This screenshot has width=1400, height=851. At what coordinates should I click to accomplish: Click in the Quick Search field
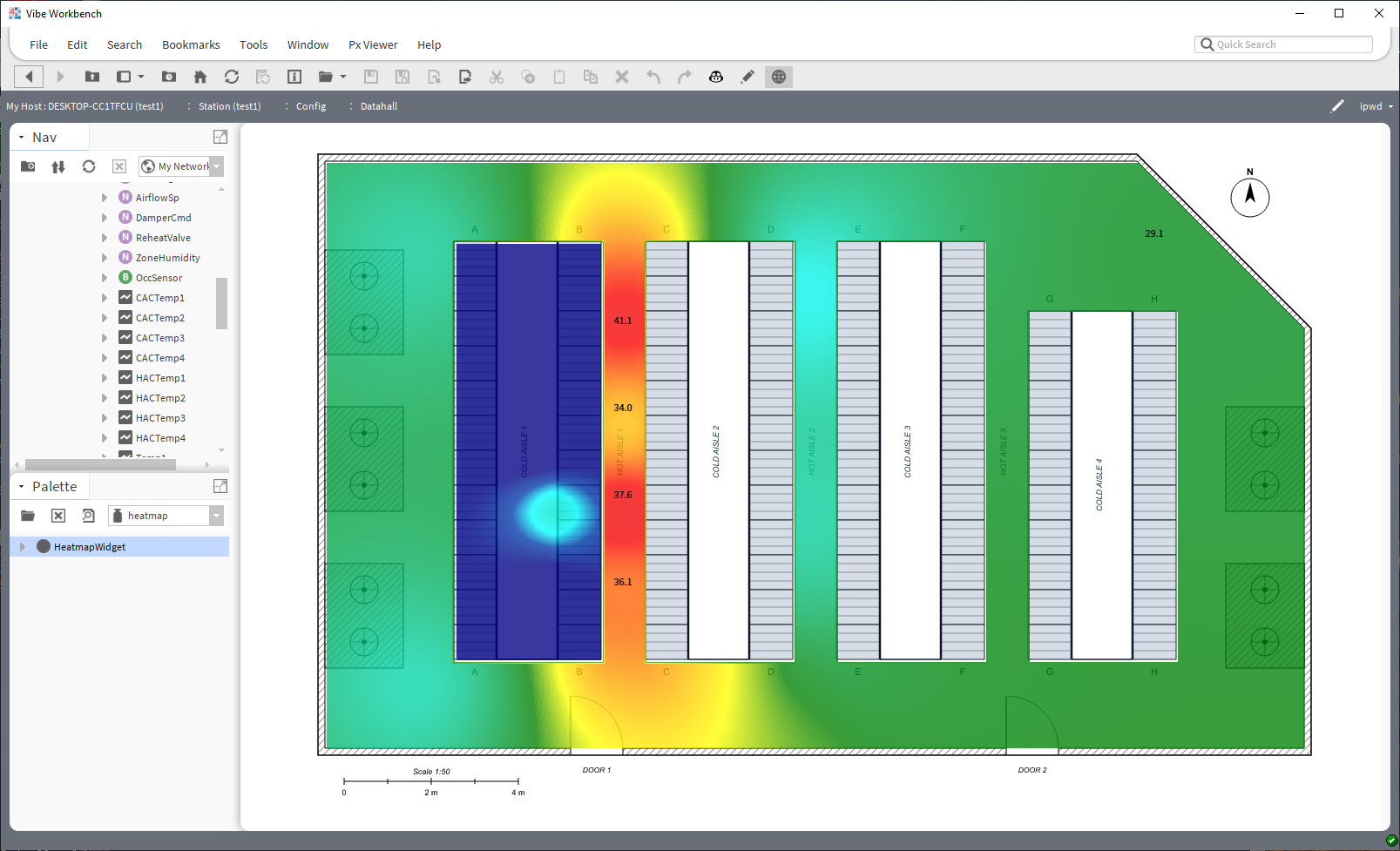tap(1283, 44)
